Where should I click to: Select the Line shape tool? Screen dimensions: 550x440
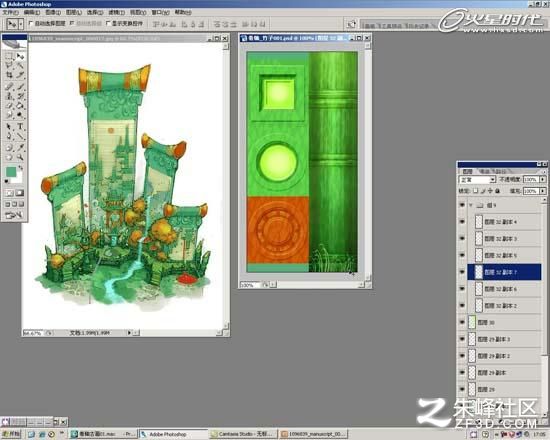[x=20, y=136]
